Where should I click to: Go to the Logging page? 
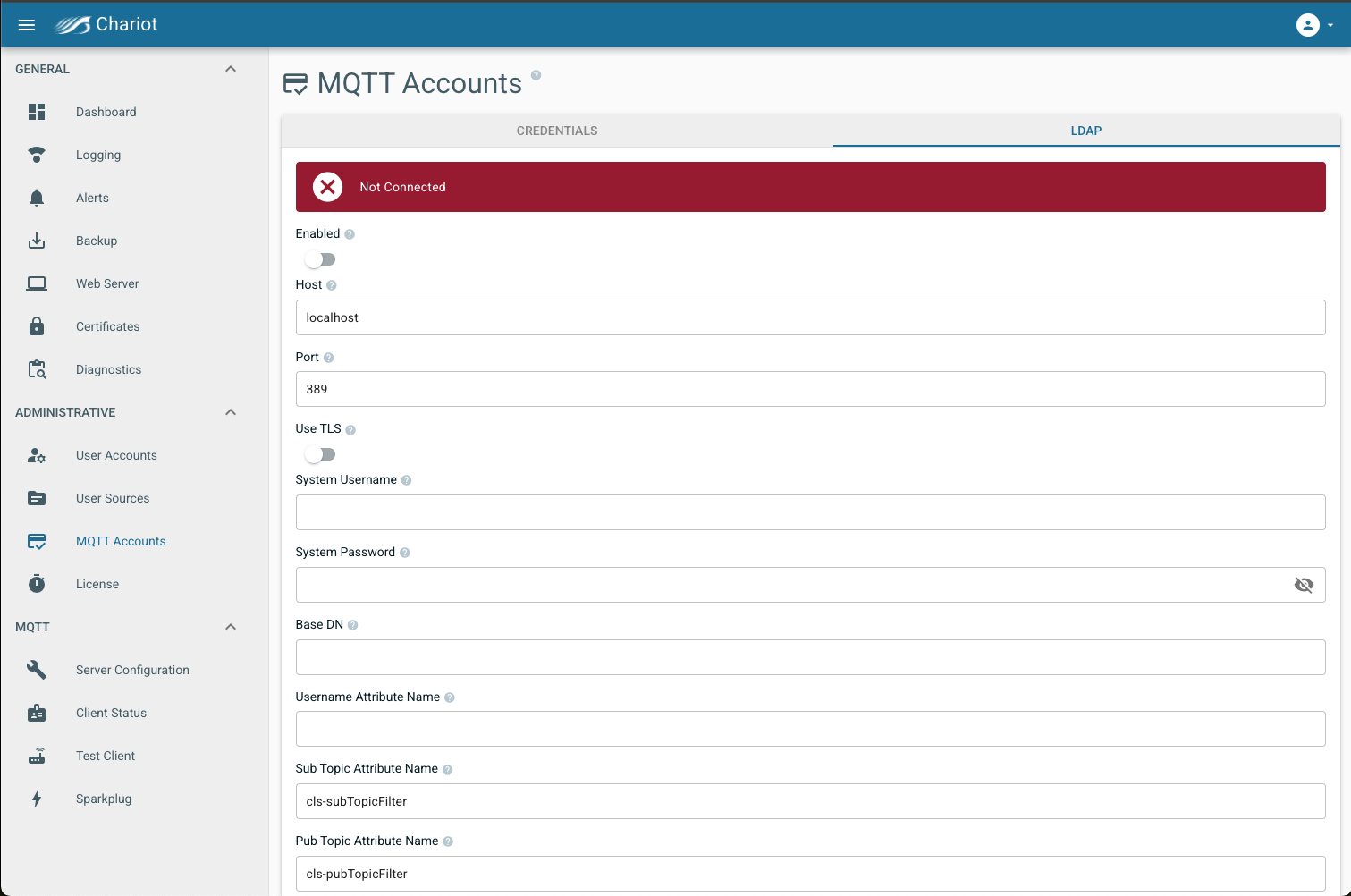[x=98, y=155]
